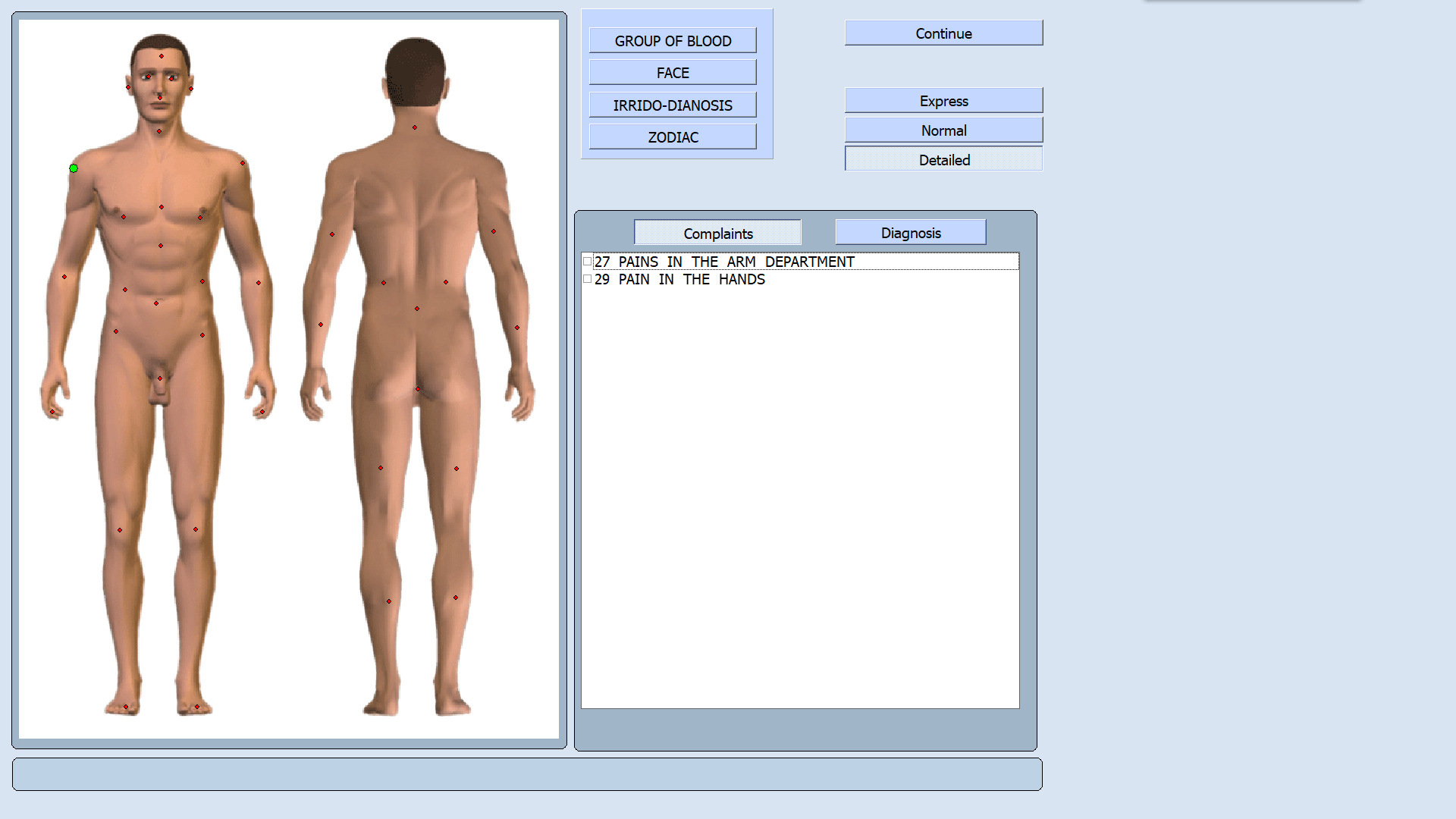Image resolution: width=1456 pixels, height=819 pixels.
Task: Switch to Detailed mode
Action: coord(943,159)
